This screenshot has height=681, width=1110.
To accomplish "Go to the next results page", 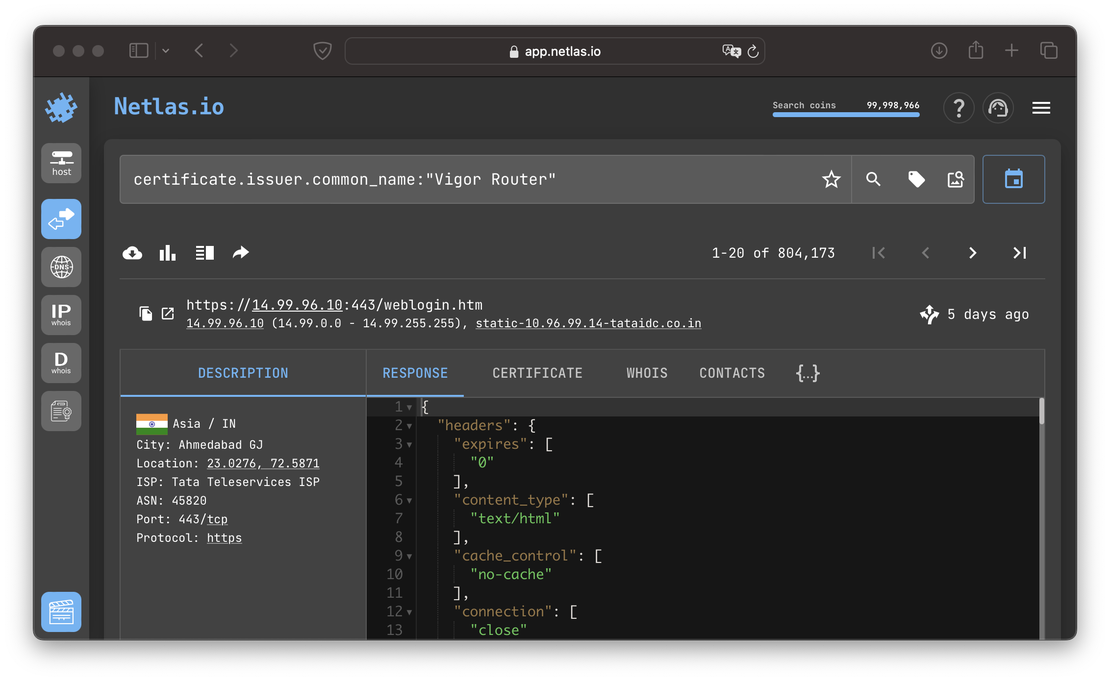I will point(972,253).
